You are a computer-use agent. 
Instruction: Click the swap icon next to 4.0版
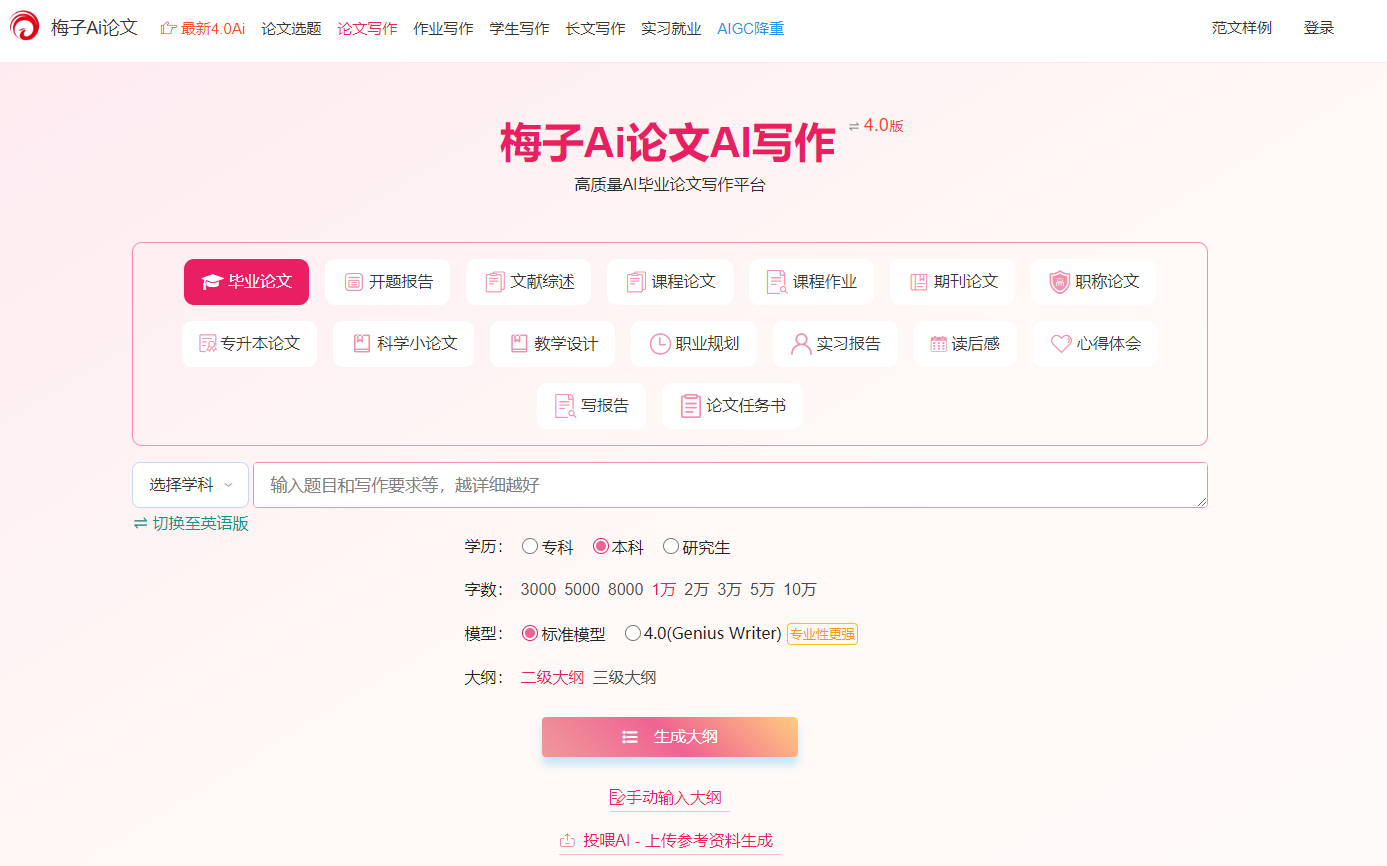tap(854, 126)
